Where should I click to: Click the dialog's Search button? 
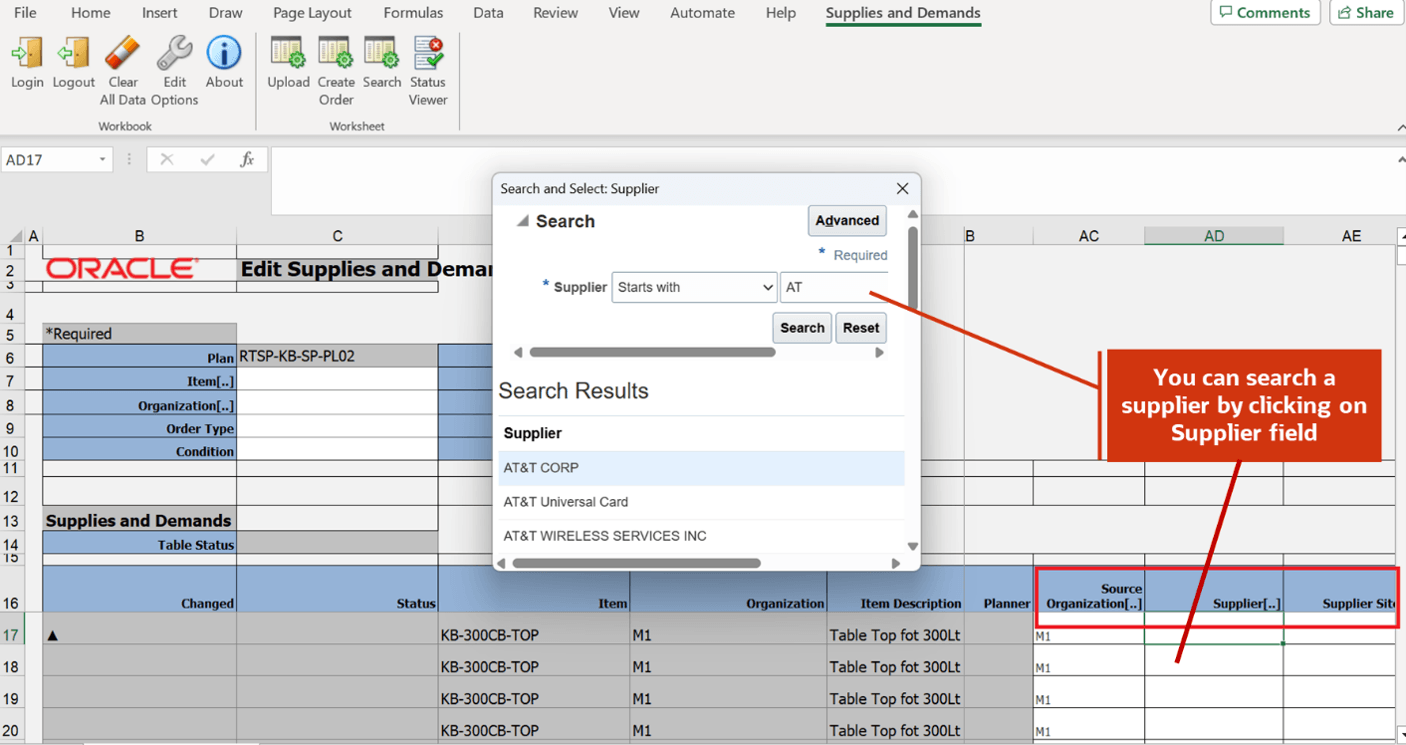click(802, 328)
